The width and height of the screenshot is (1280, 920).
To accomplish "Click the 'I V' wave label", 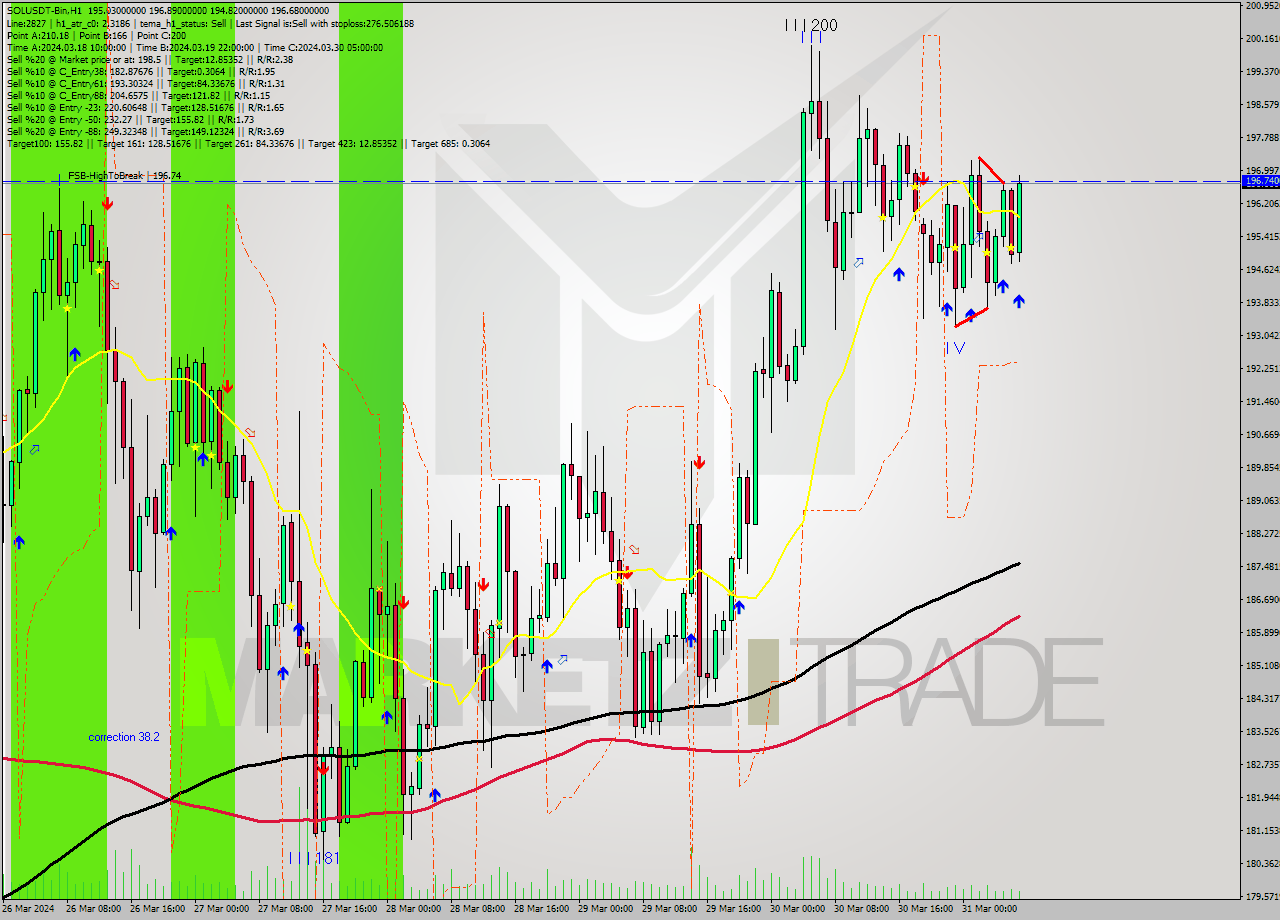I will click(955, 348).
